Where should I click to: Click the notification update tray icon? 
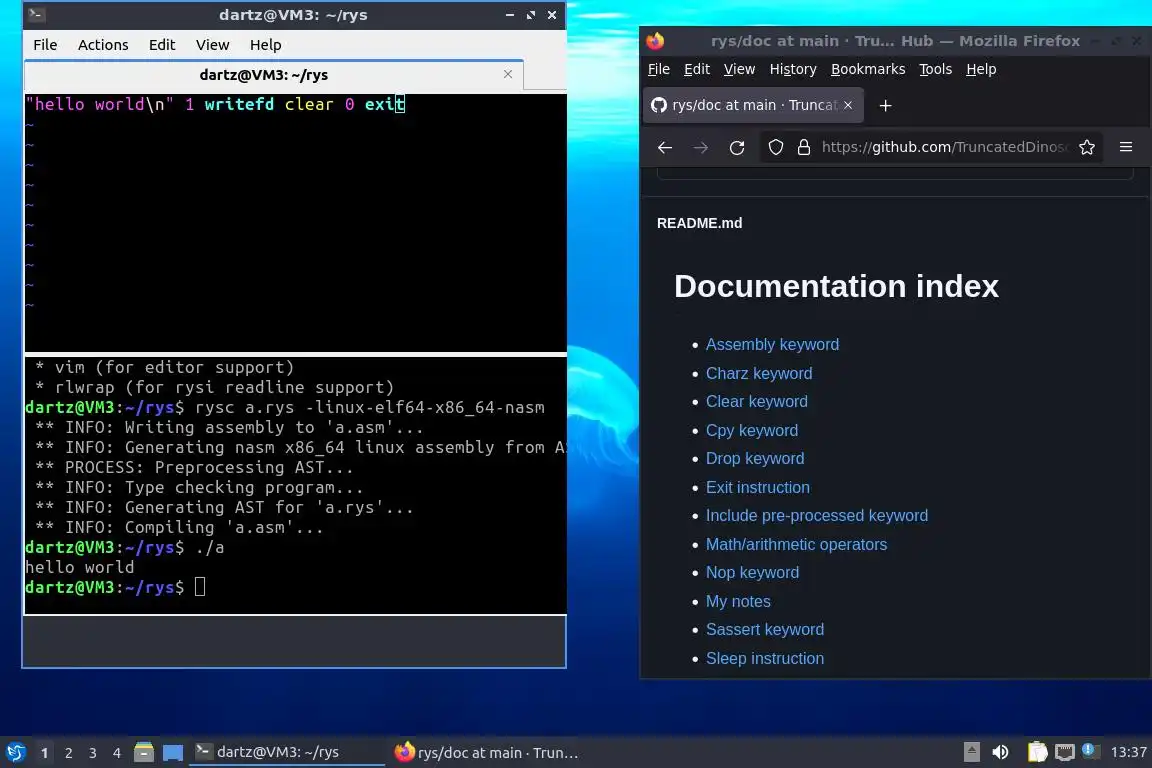[x=1090, y=750]
